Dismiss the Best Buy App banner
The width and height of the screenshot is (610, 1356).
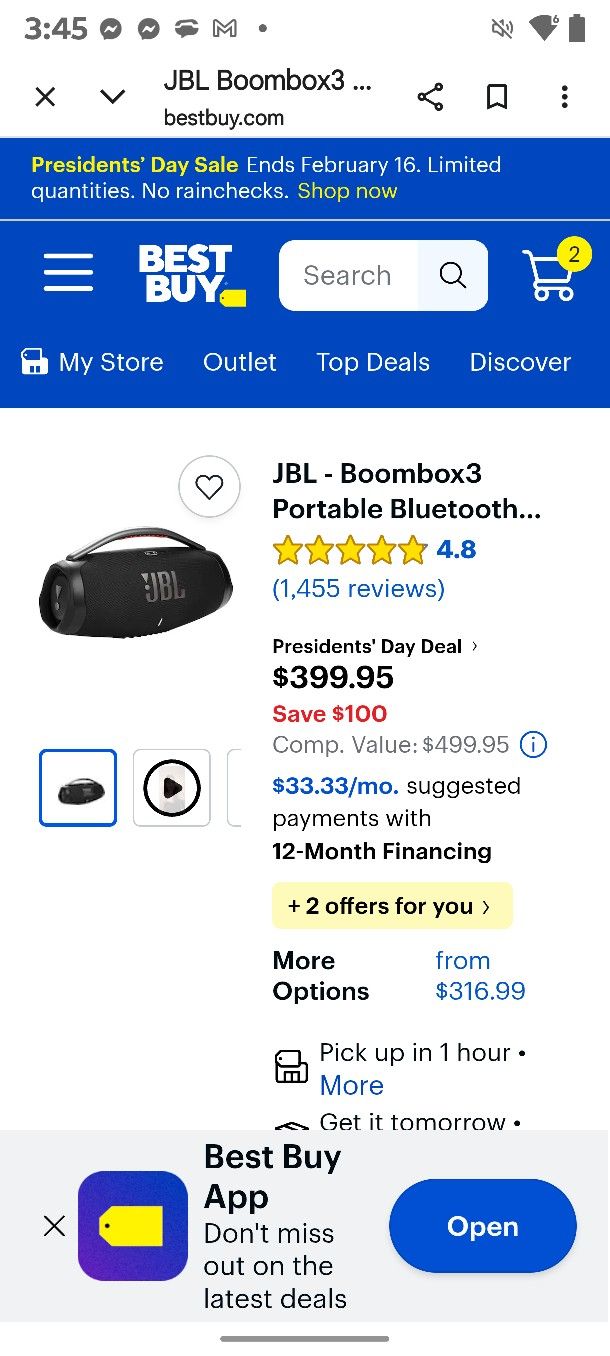(54, 1226)
